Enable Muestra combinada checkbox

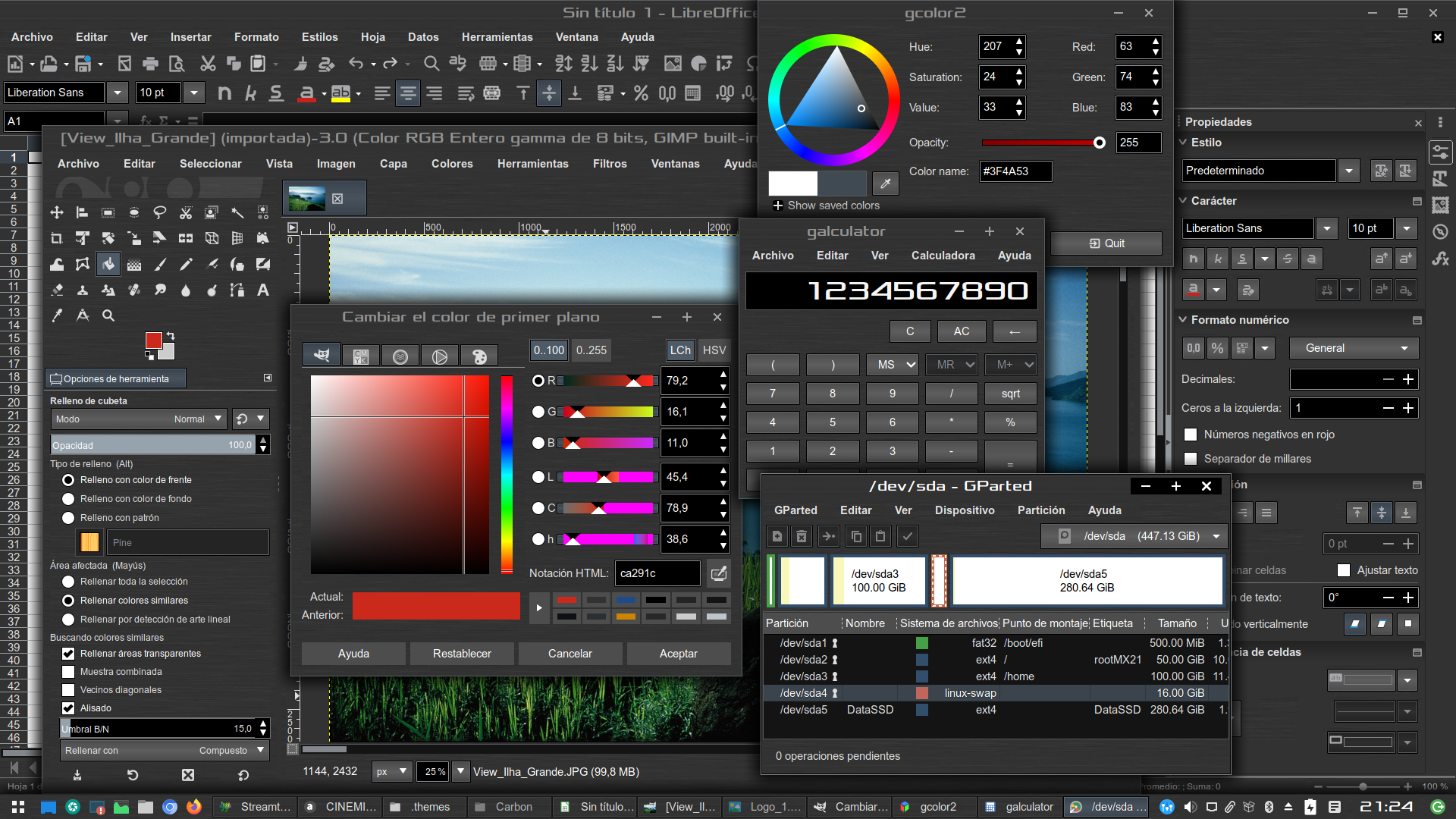pyautogui.click(x=68, y=672)
